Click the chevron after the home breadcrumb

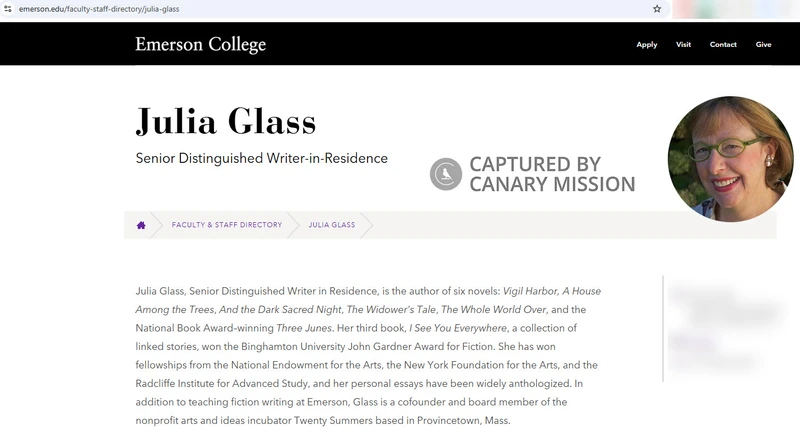click(157, 225)
